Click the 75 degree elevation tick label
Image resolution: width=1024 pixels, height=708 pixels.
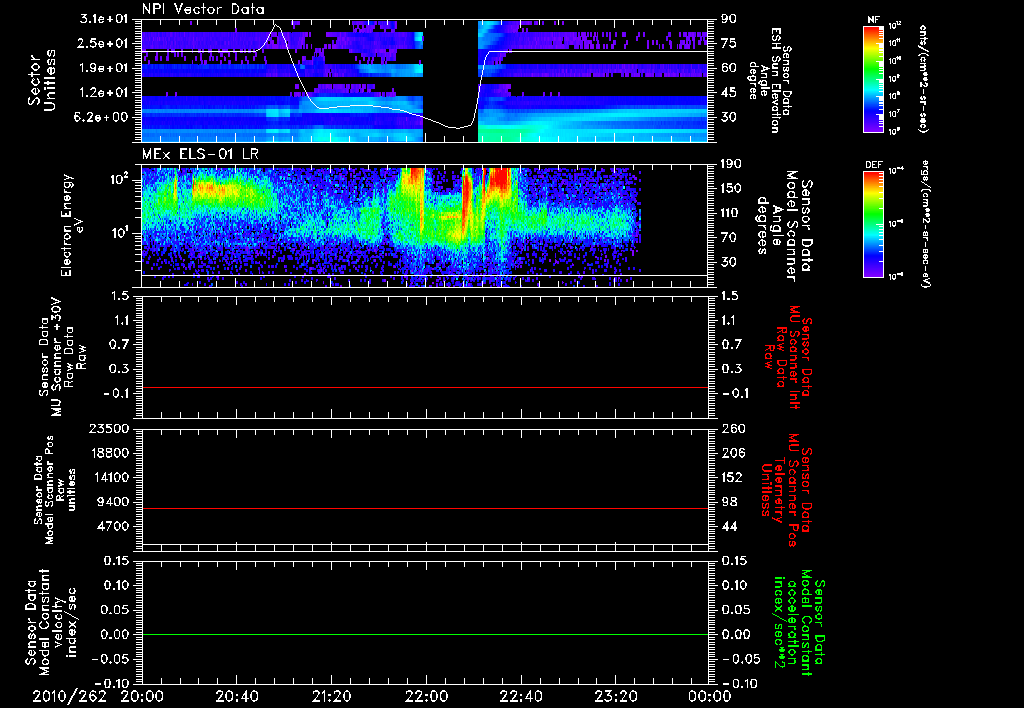coord(729,43)
